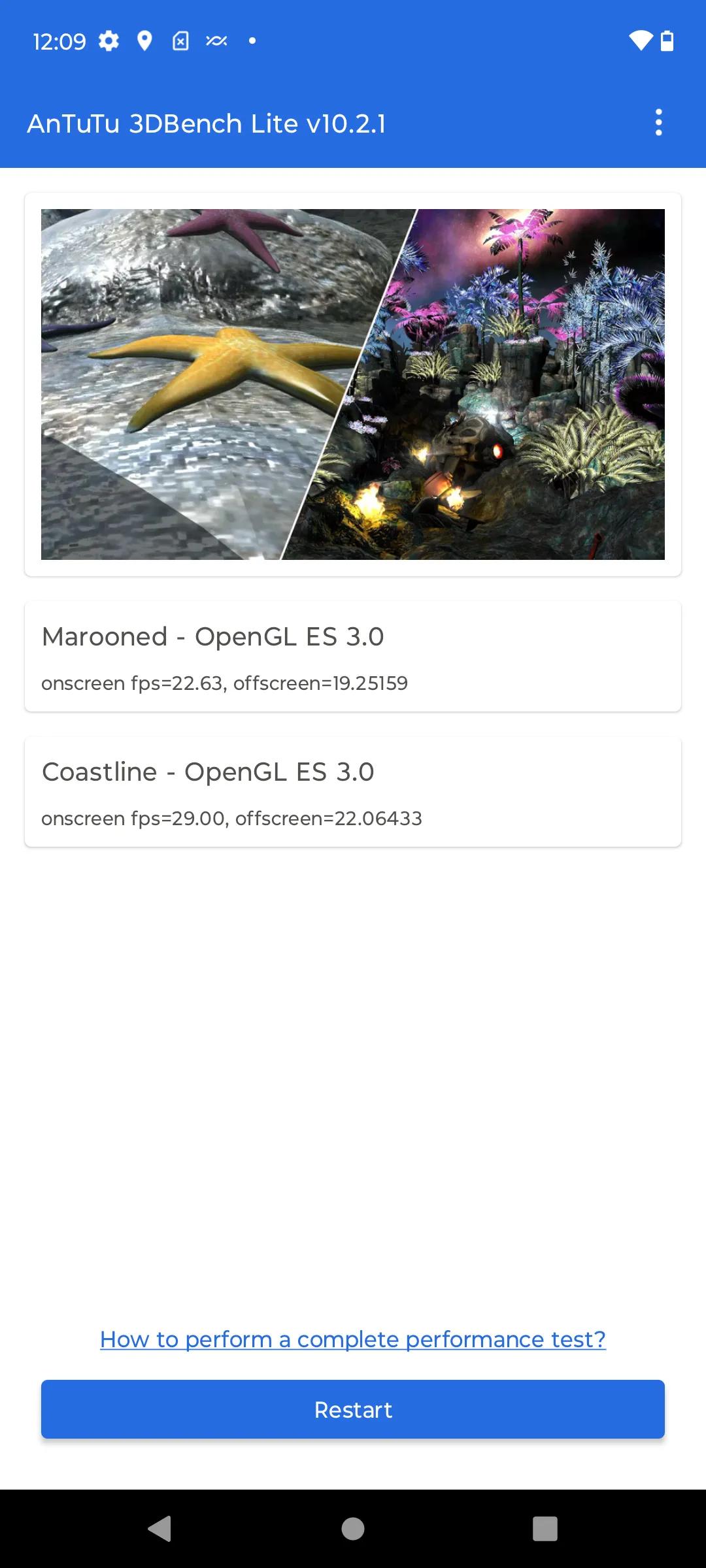Tap the location pin status icon
This screenshot has height=1568, width=706.
[x=144, y=41]
